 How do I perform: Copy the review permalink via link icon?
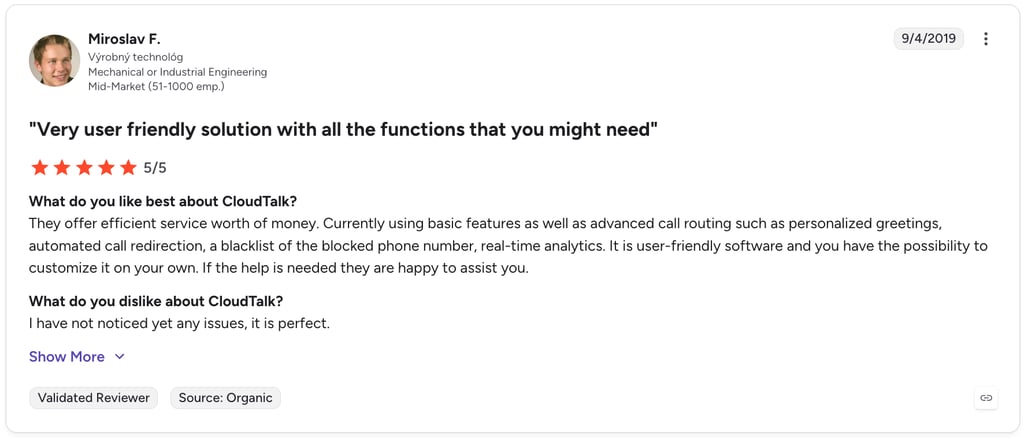(x=986, y=397)
